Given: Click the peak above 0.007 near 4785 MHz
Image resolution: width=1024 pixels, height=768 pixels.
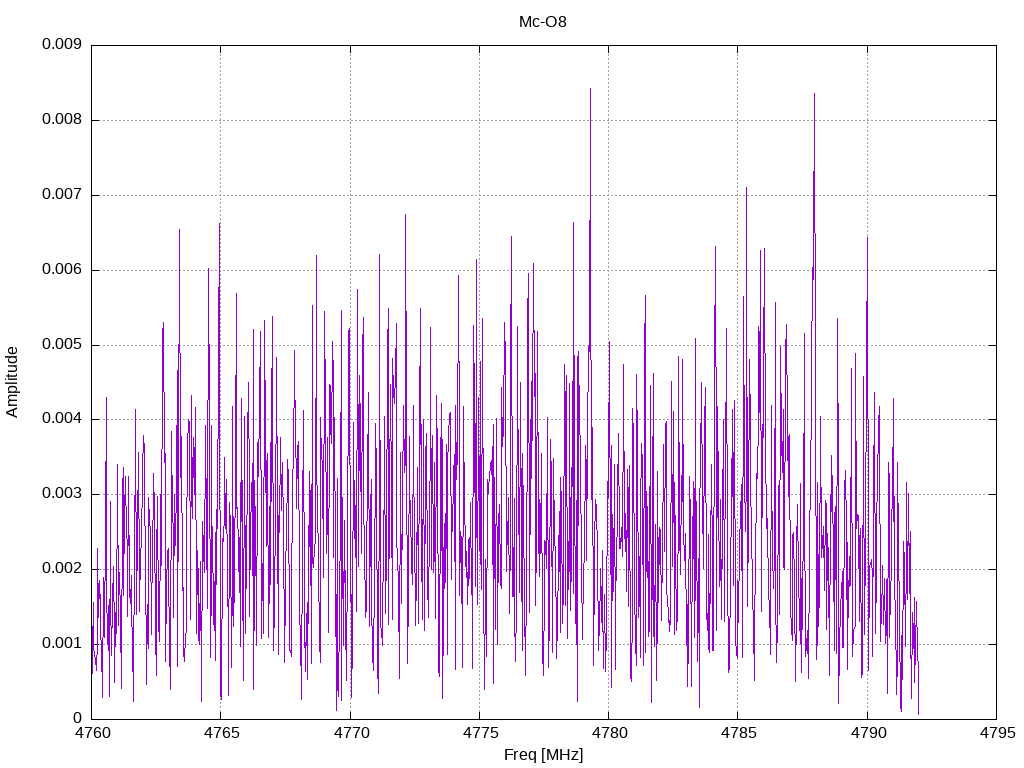Looking at the screenshot, I should point(746,189).
